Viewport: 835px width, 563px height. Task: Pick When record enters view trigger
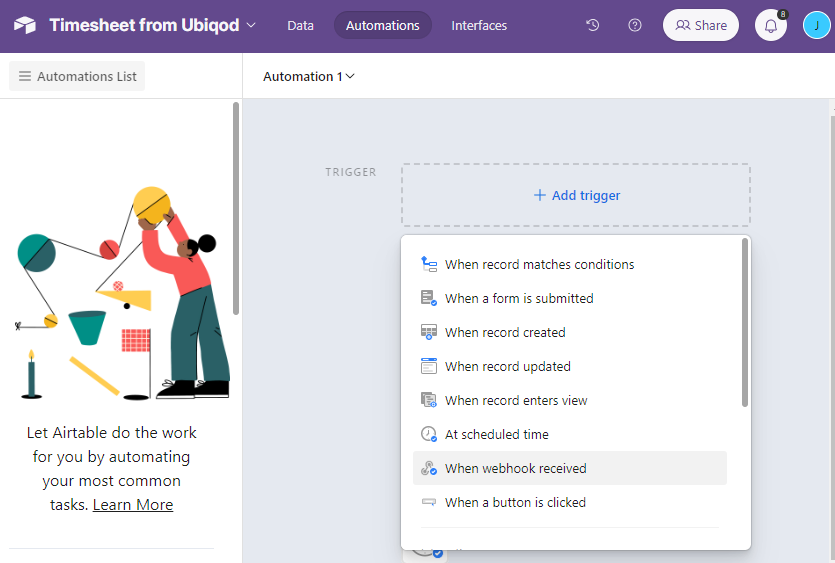570,400
